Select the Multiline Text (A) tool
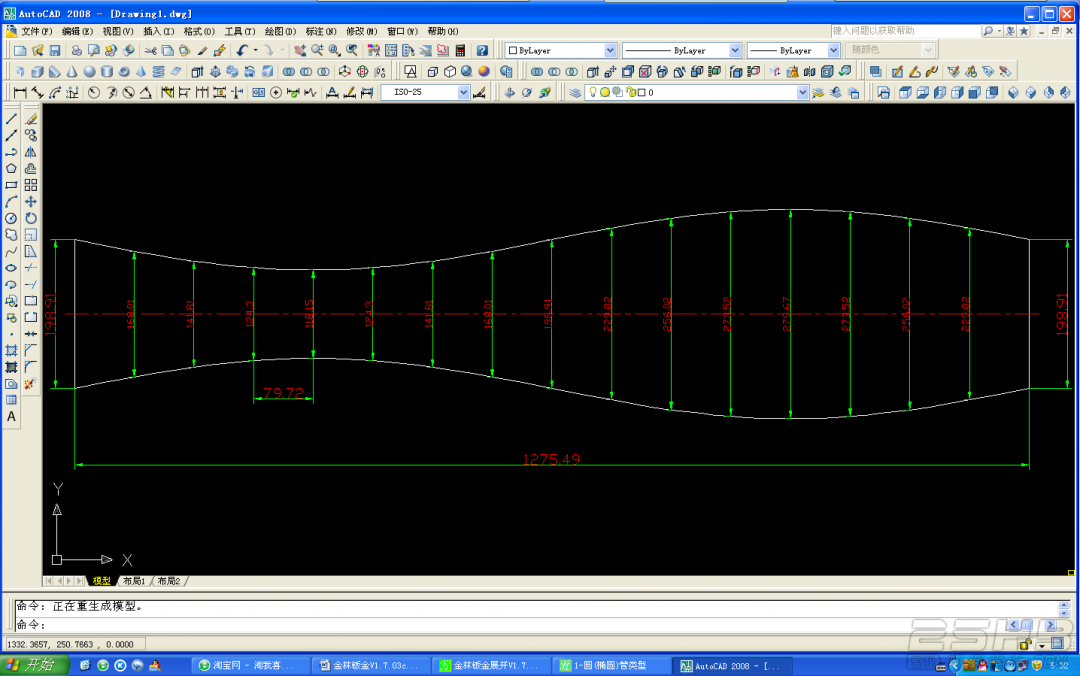Viewport: 1080px width, 676px height. click(11, 417)
